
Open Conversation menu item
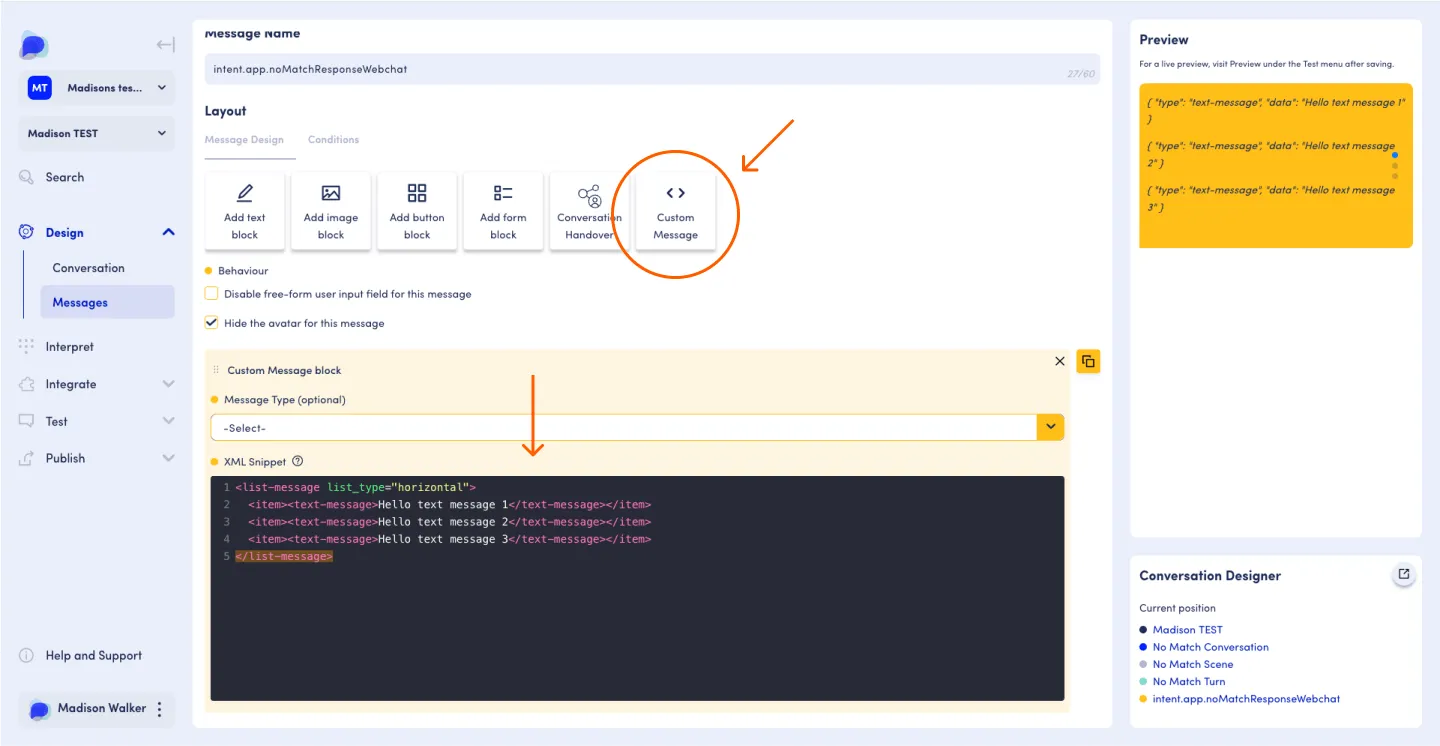(89, 268)
